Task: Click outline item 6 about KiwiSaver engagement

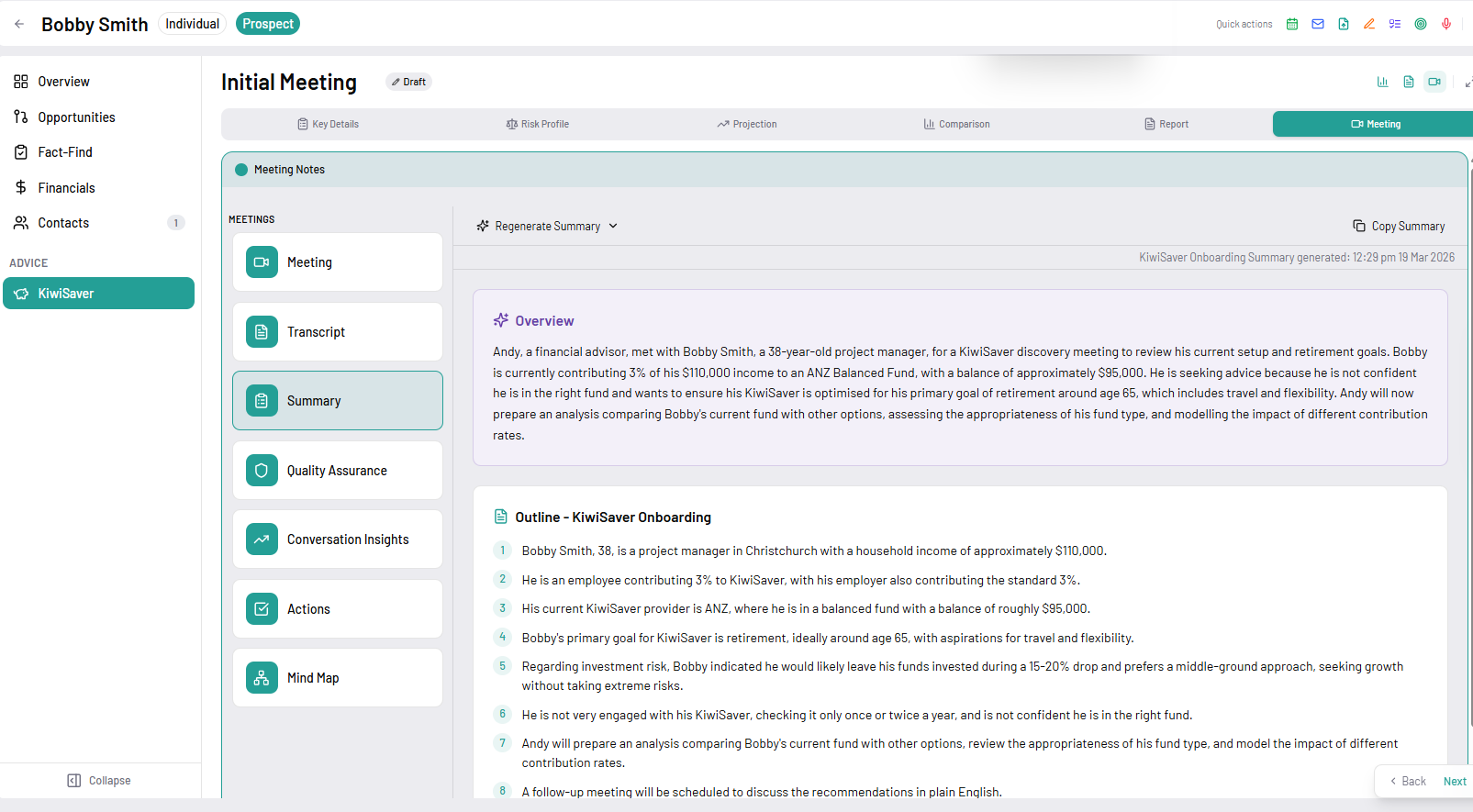Action: tap(857, 716)
